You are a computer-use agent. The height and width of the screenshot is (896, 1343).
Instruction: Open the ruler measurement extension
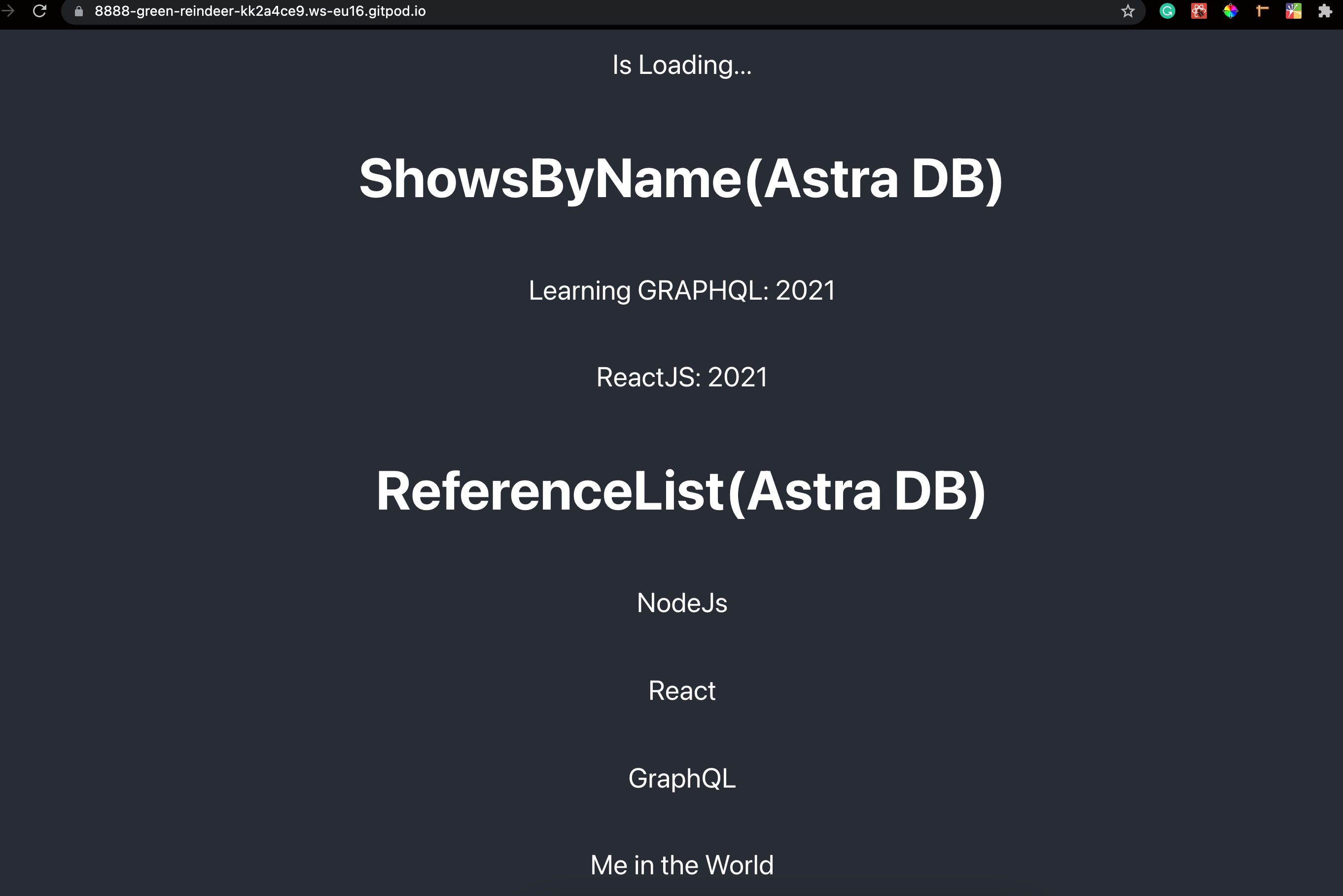[1262, 11]
